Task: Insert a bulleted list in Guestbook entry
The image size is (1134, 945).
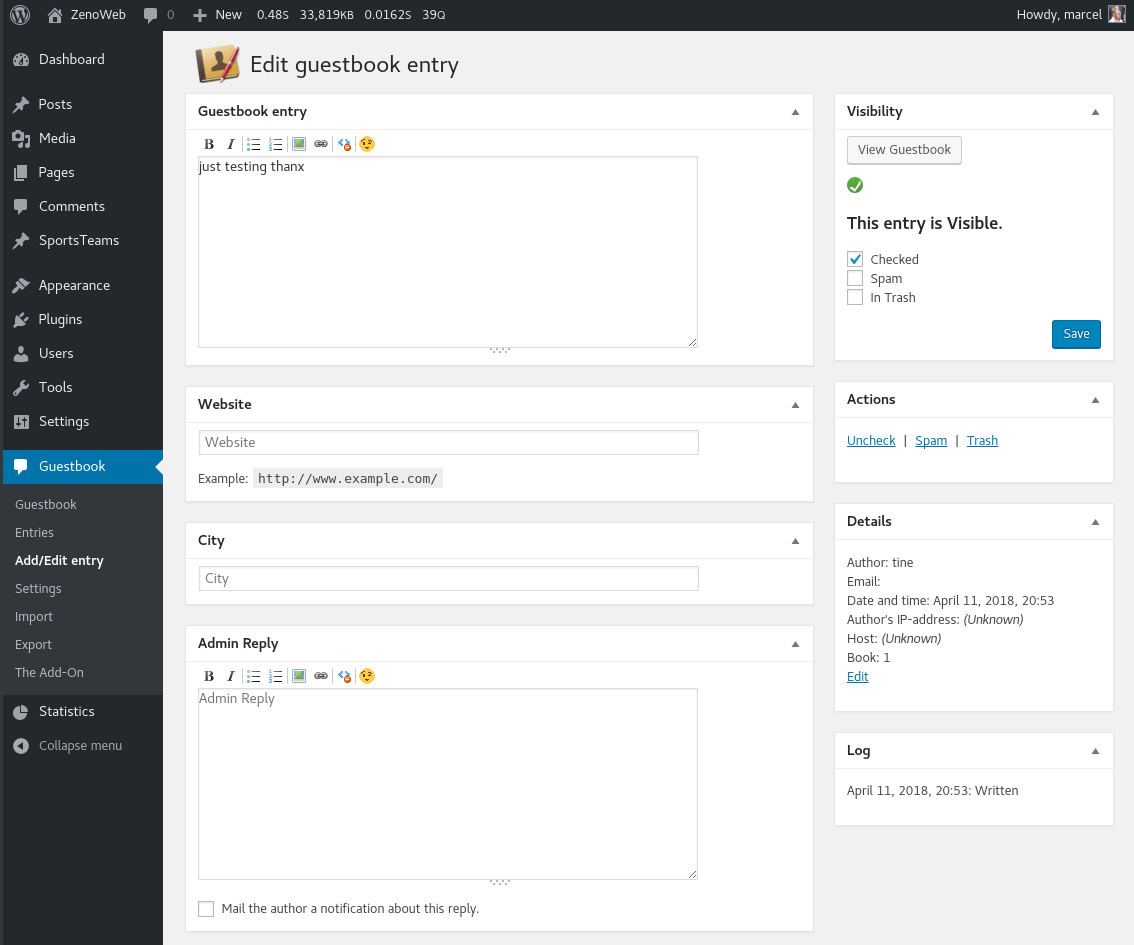Action: coord(254,144)
